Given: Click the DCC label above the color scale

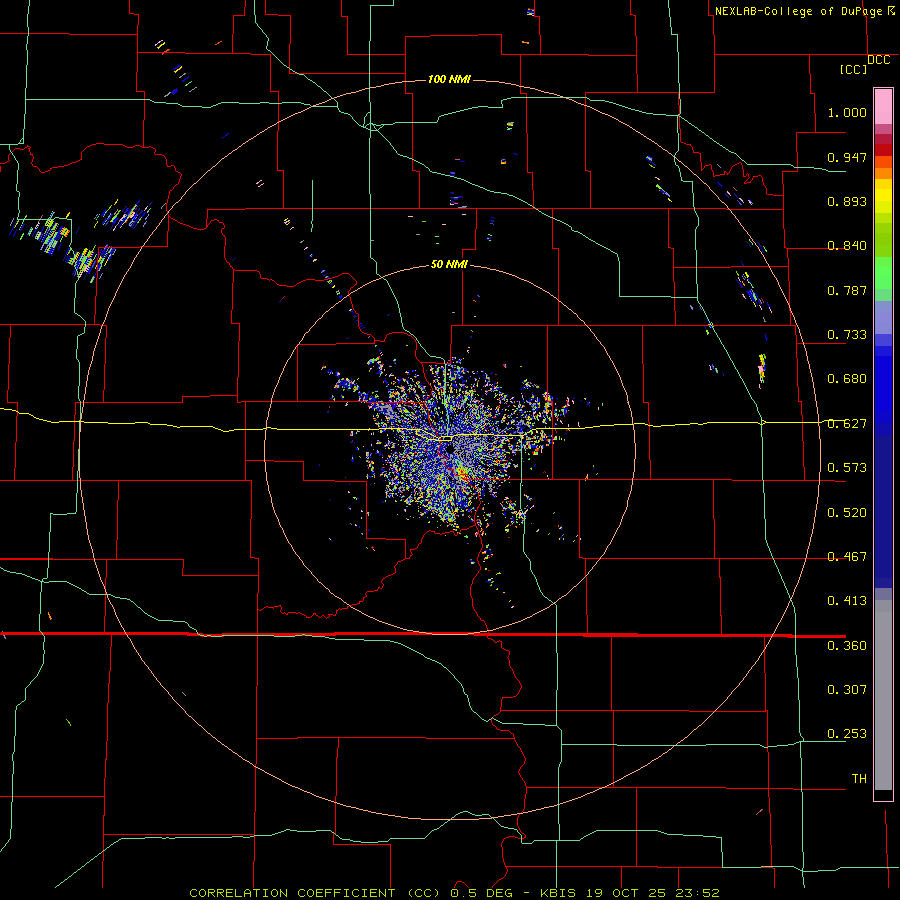Looking at the screenshot, I should [x=879, y=60].
